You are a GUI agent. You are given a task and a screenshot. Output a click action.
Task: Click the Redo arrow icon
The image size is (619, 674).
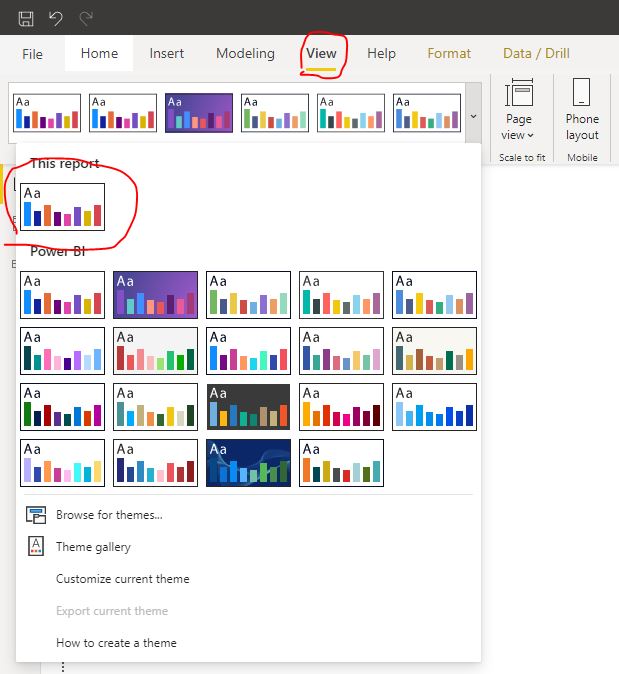pyautogui.click(x=86, y=18)
